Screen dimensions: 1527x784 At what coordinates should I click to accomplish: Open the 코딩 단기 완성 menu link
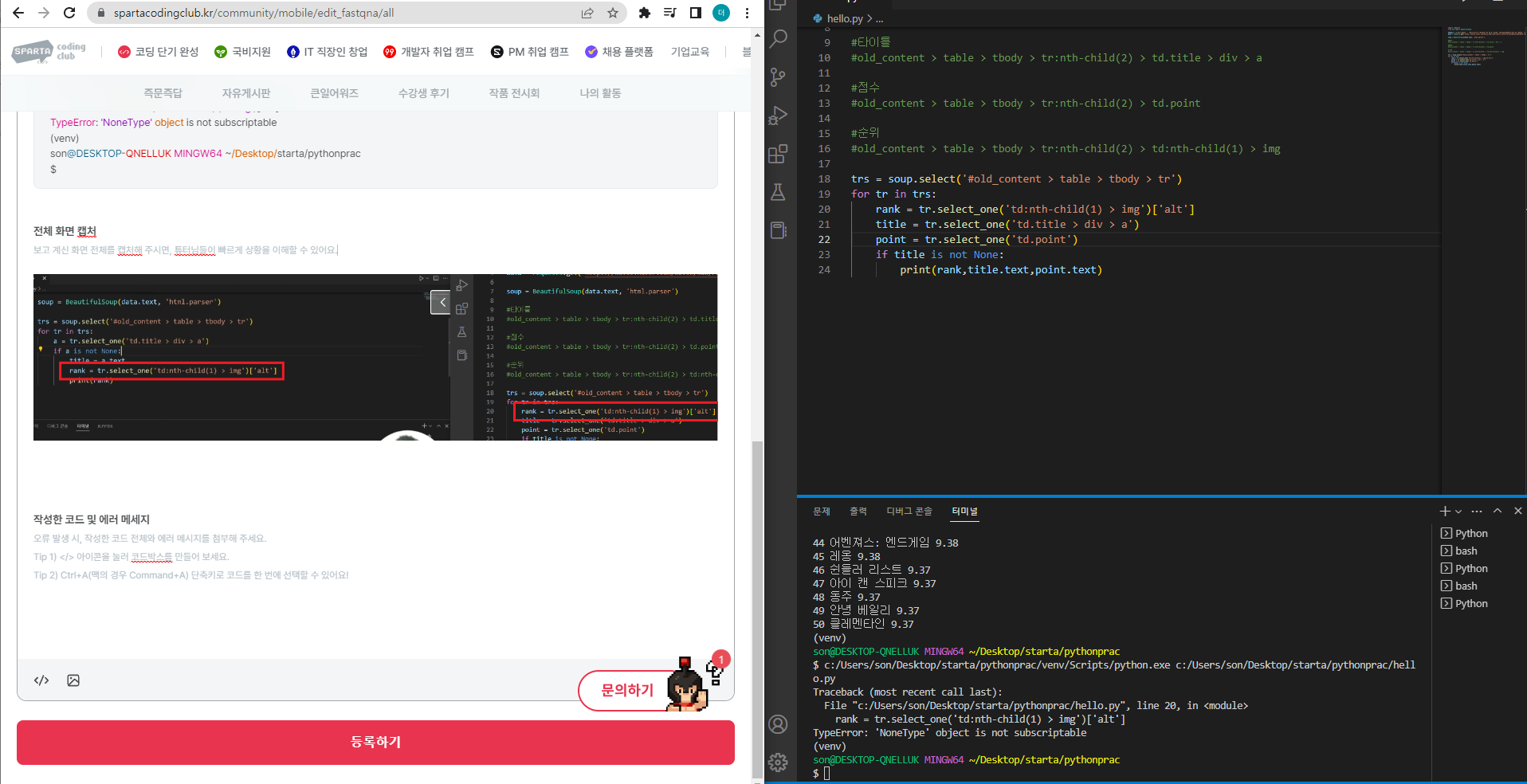pyautogui.click(x=158, y=52)
